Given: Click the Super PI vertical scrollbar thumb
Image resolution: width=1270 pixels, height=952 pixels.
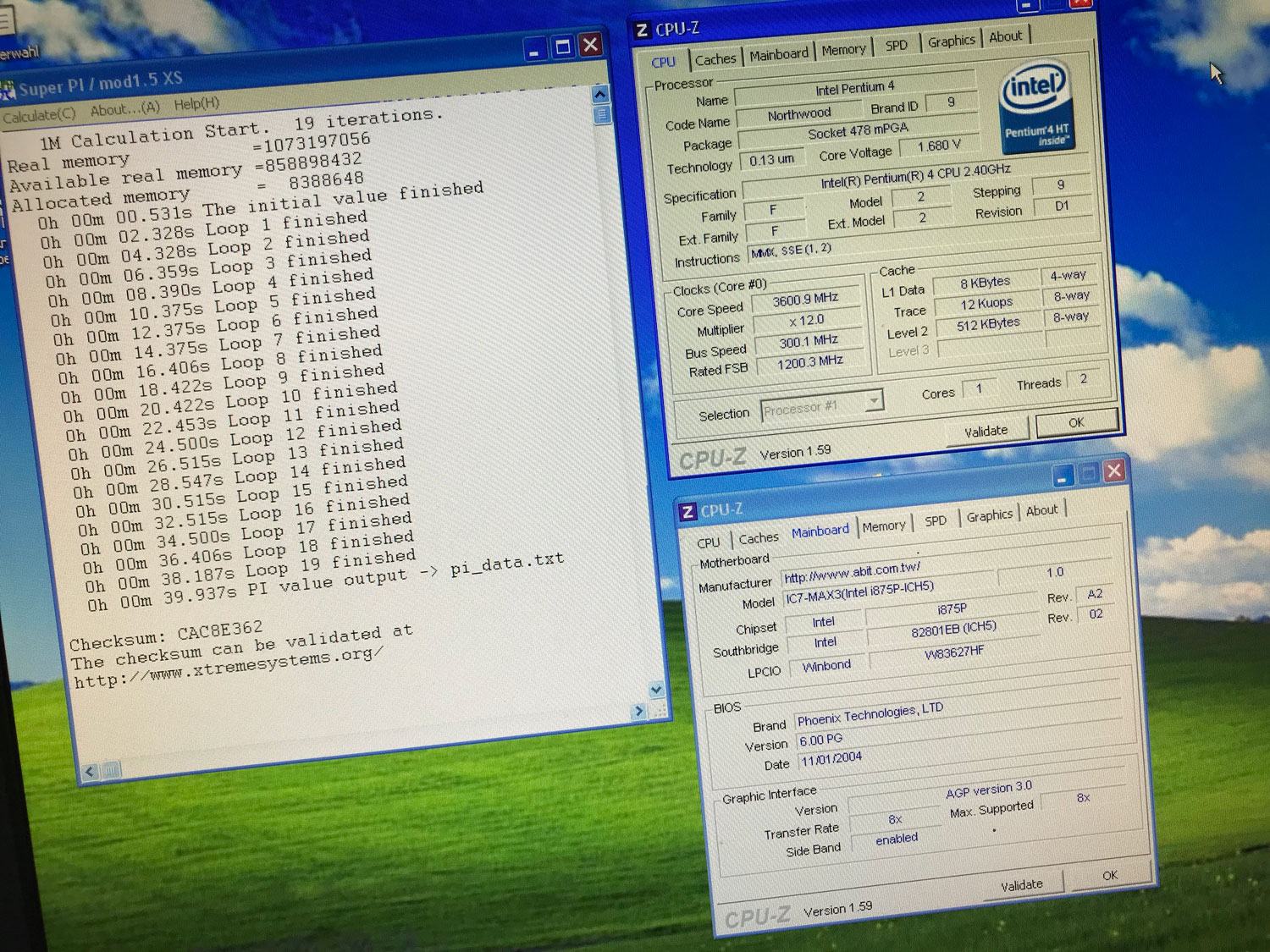Looking at the screenshot, I should (602, 114).
